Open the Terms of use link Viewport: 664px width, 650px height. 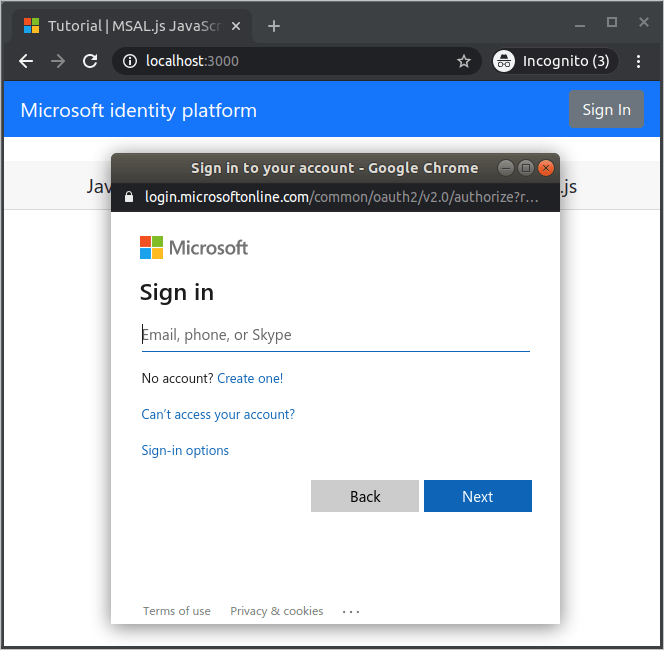coord(177,611)
